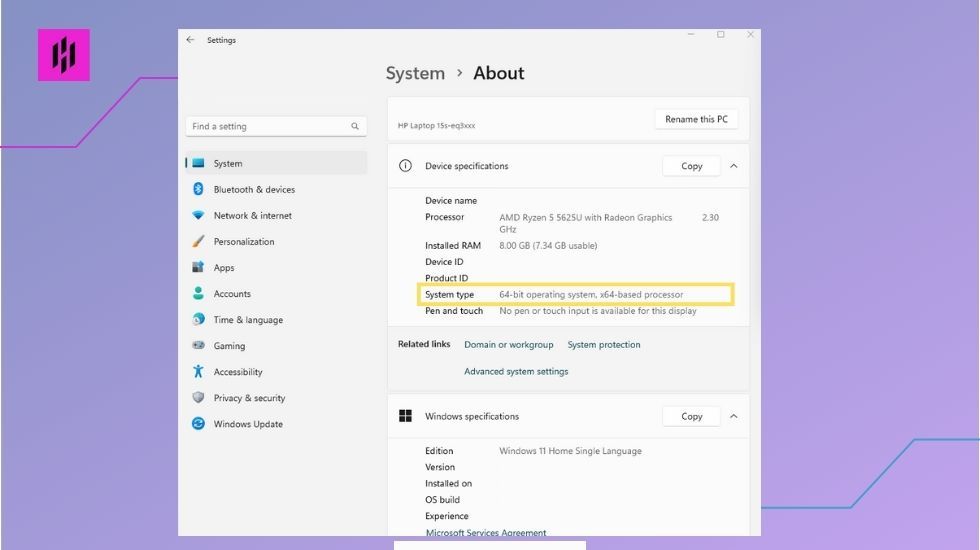Click the back arrow in Settings
The image size is (980, 550).
click(190, 39)
